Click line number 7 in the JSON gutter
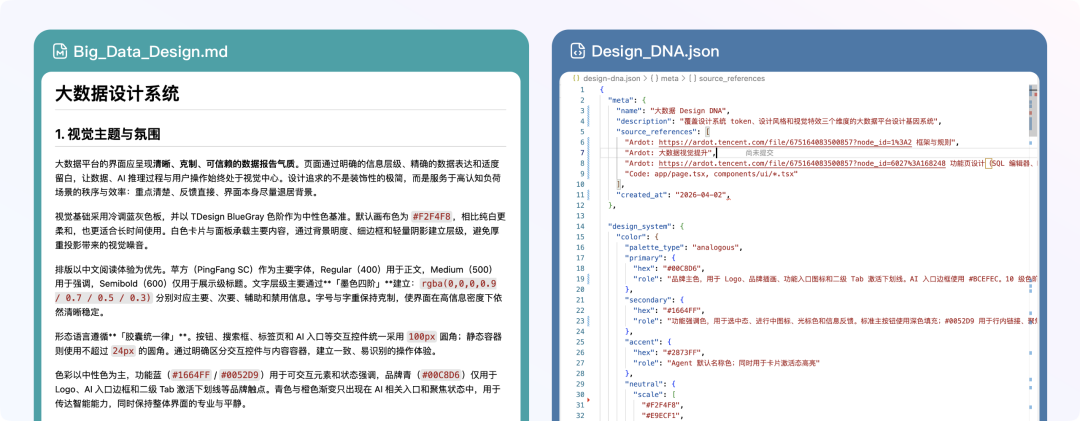This screenshot has width=1080, height=421. coord(582,153)
